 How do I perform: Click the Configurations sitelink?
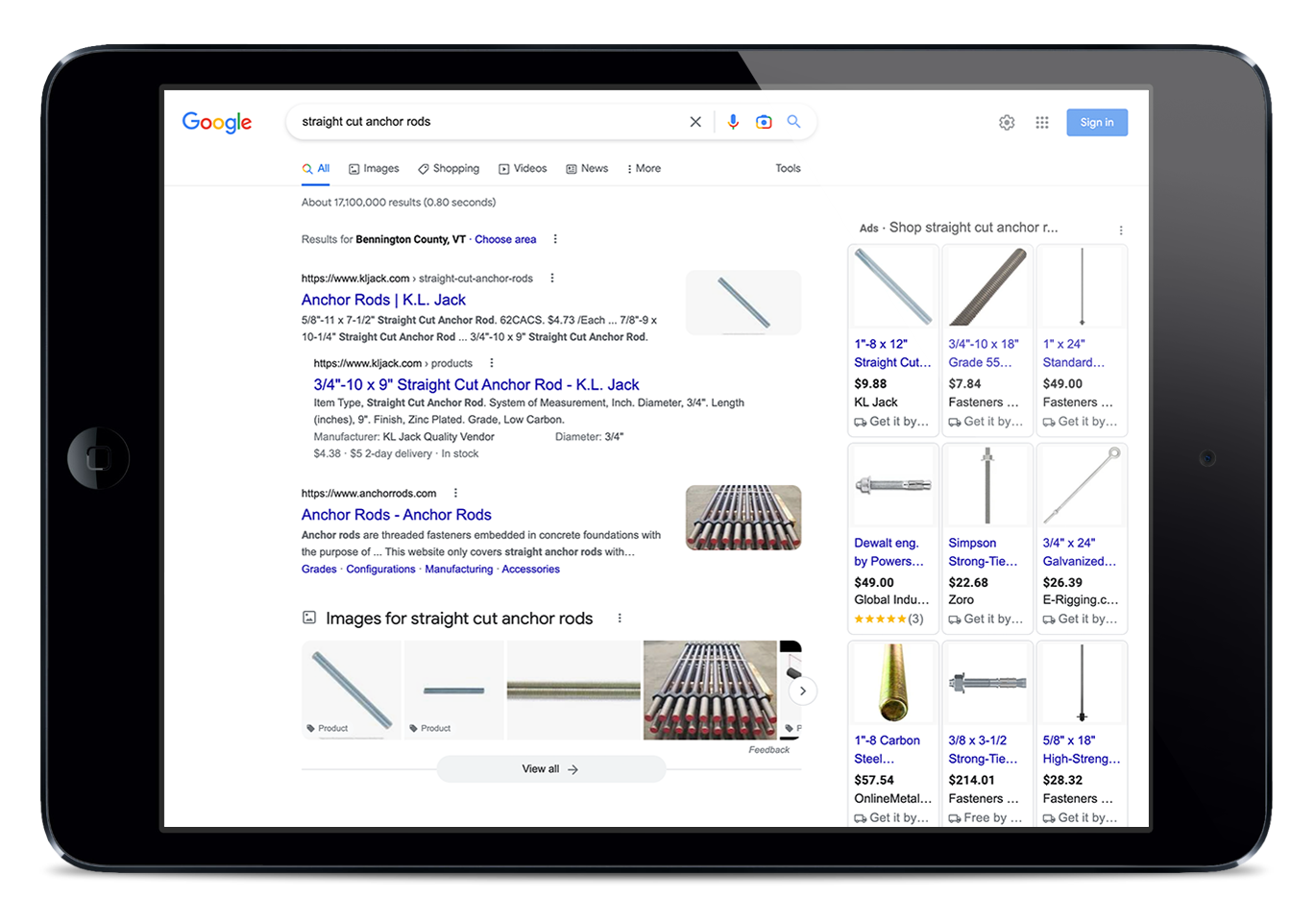380,570
